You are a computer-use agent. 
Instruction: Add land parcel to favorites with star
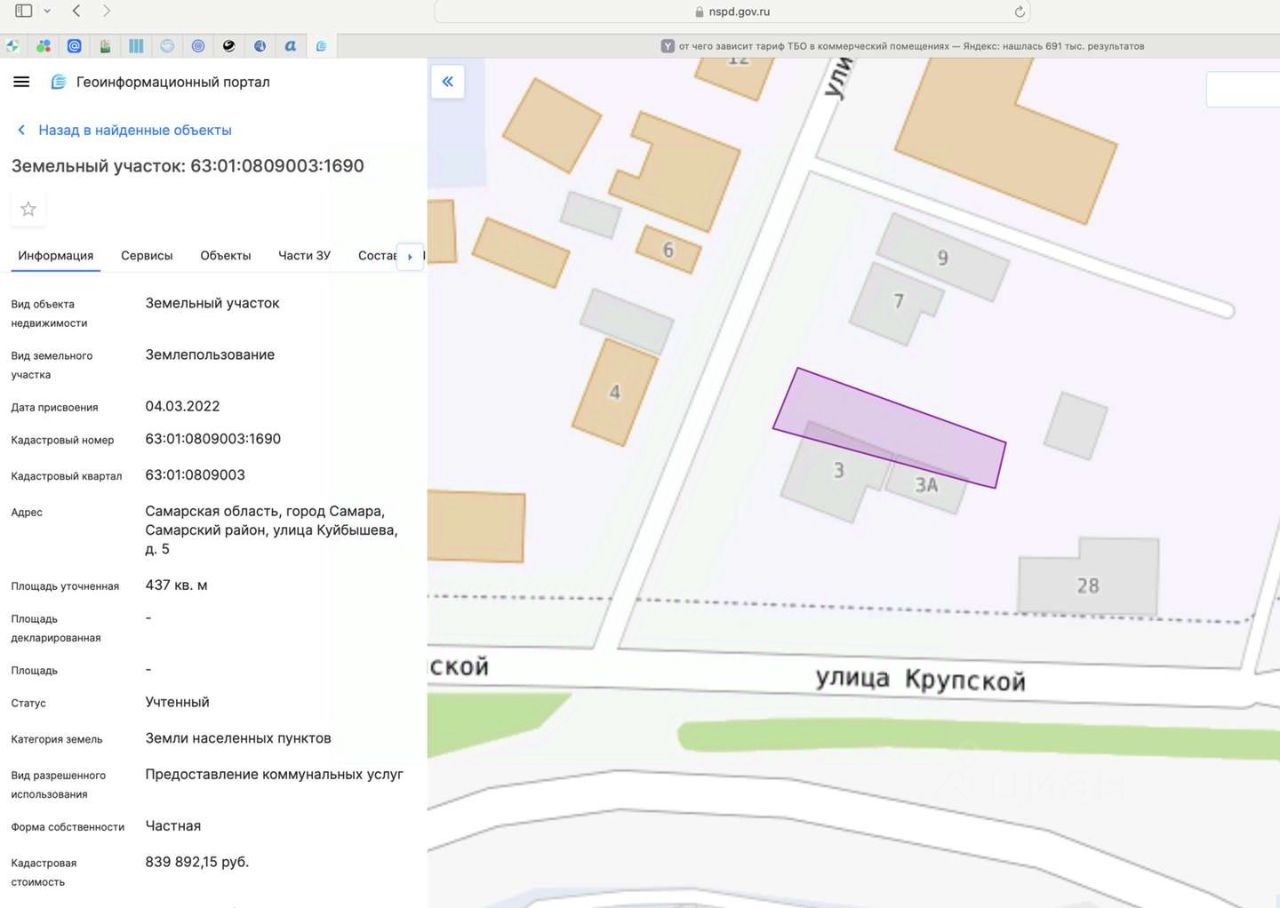[28, 209]
